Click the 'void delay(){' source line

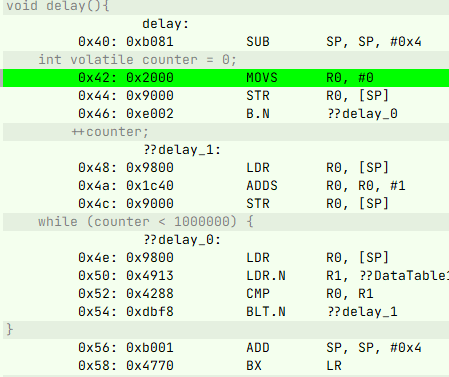point(226,7)
